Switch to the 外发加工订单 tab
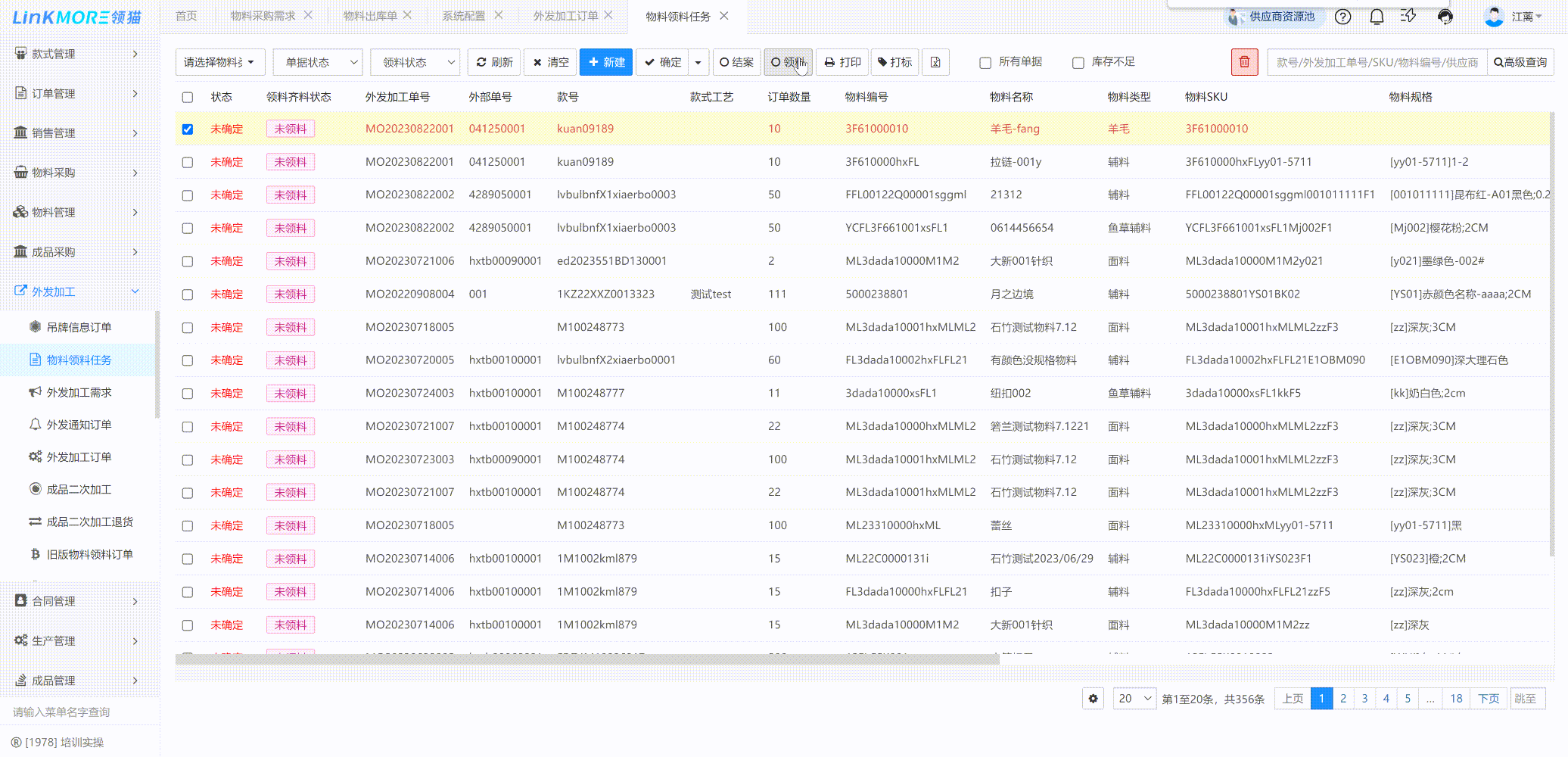The height and width of the screenshot is (757, 1568). coord(565,16)
